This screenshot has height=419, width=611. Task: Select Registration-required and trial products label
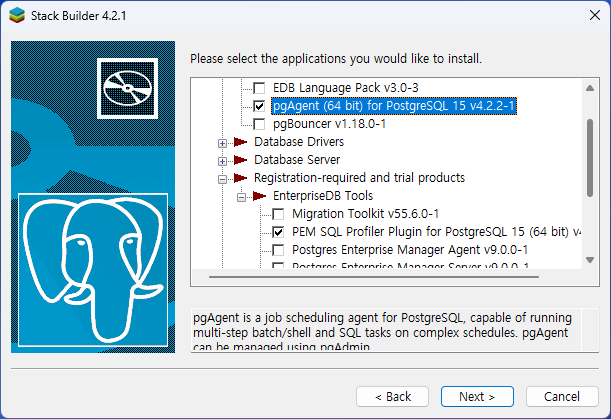359,178
